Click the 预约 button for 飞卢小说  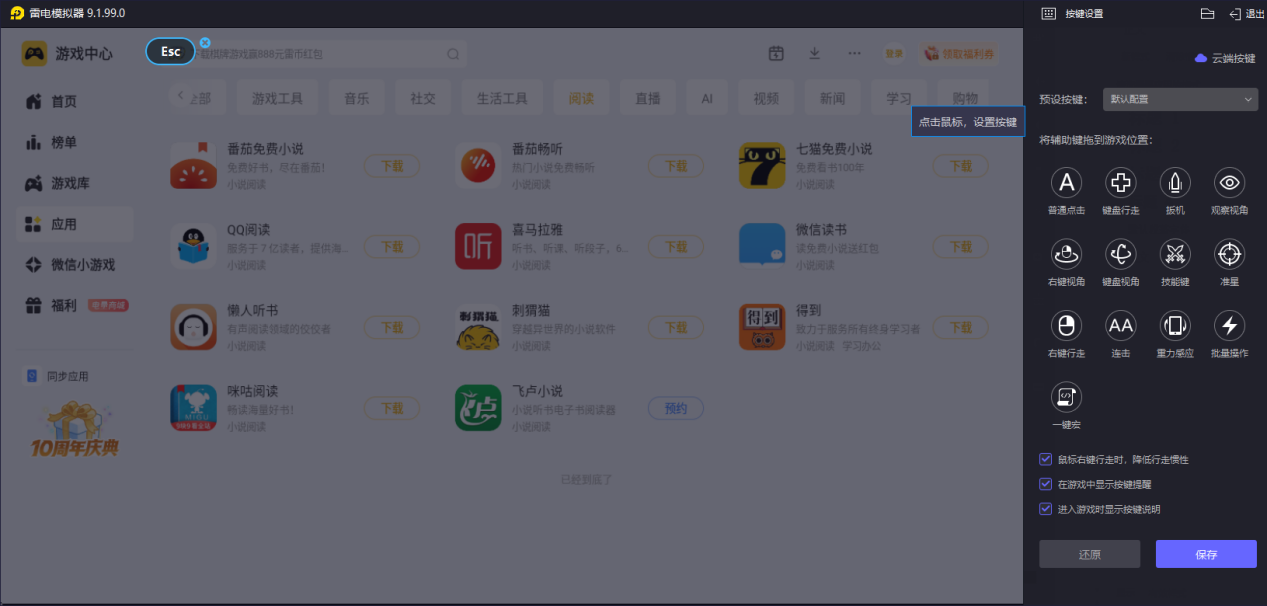pos(676,409)
